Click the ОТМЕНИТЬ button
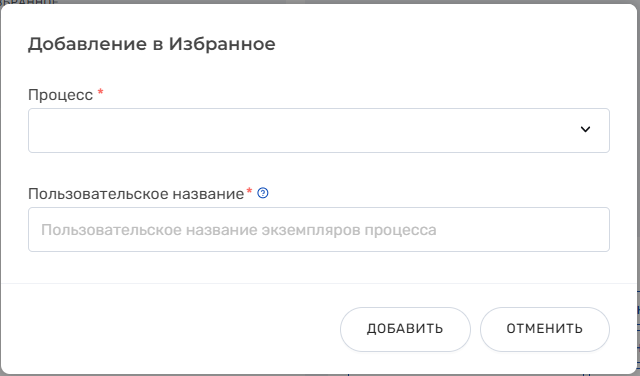 (x=544, y=329)
